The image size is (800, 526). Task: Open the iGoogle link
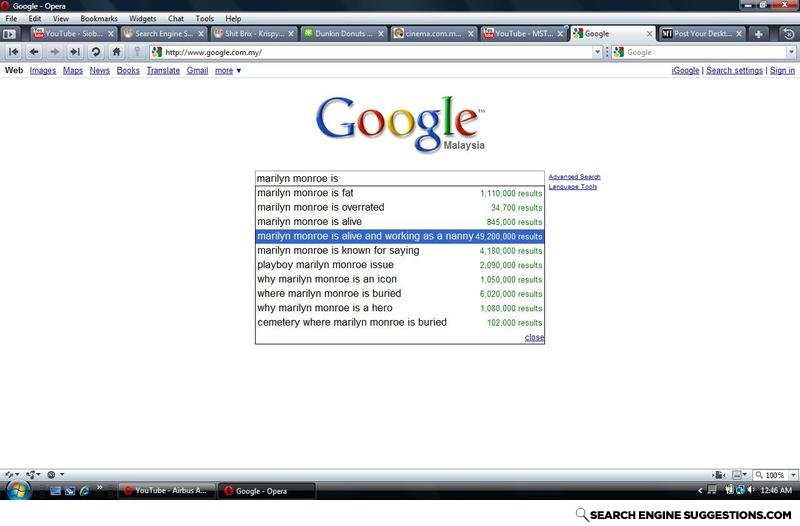tap(685, 70)
